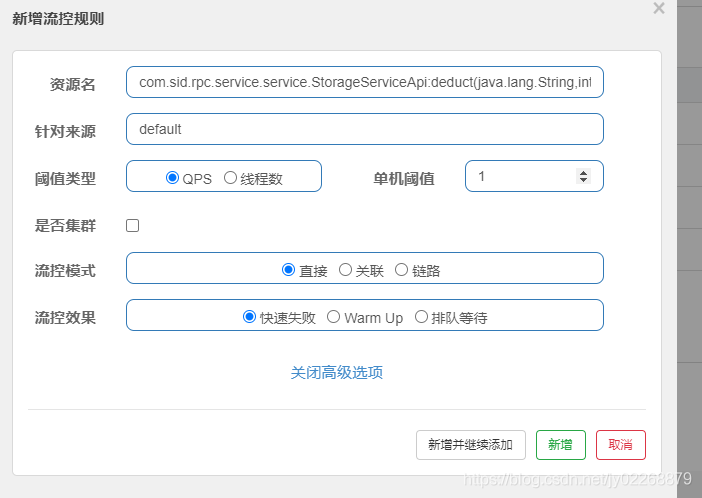The height and width of the screenshot is (498, 702).
Task: Cancel with the red 取消 button
Action: (x=621, y=445)
